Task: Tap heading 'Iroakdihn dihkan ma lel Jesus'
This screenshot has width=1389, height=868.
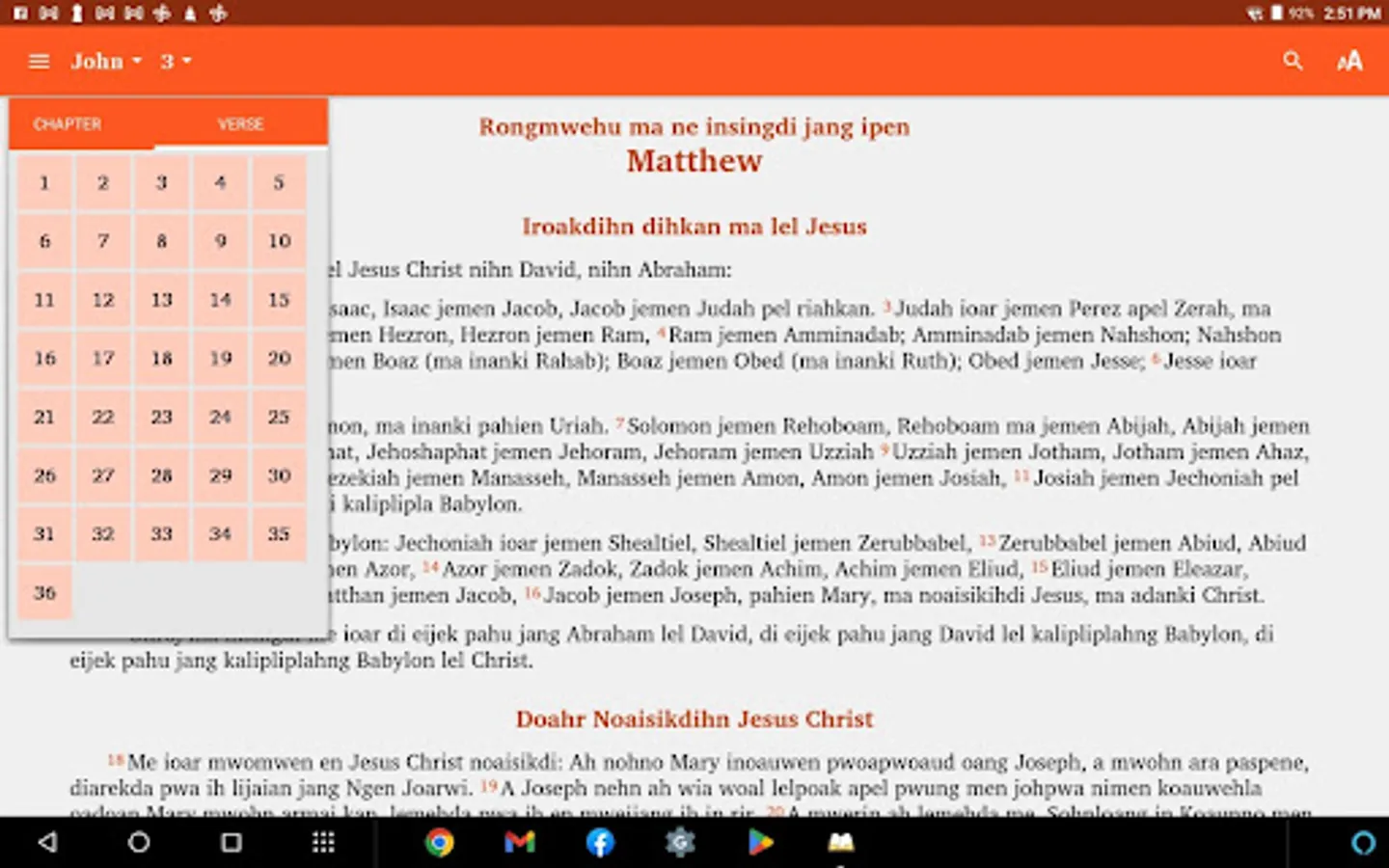Action: coord(694,227)
